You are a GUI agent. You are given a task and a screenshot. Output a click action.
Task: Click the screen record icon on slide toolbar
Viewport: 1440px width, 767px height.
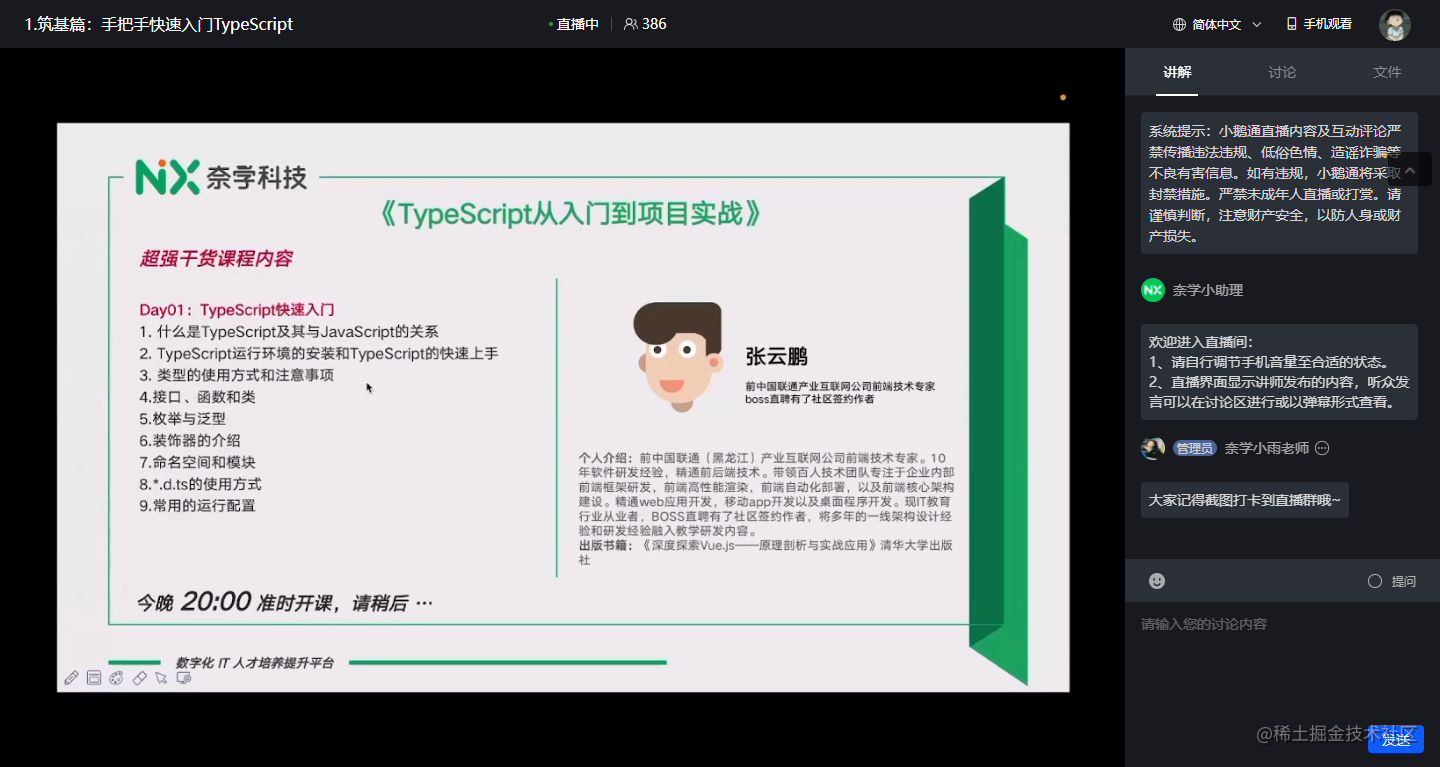click(x=184, y=678)
